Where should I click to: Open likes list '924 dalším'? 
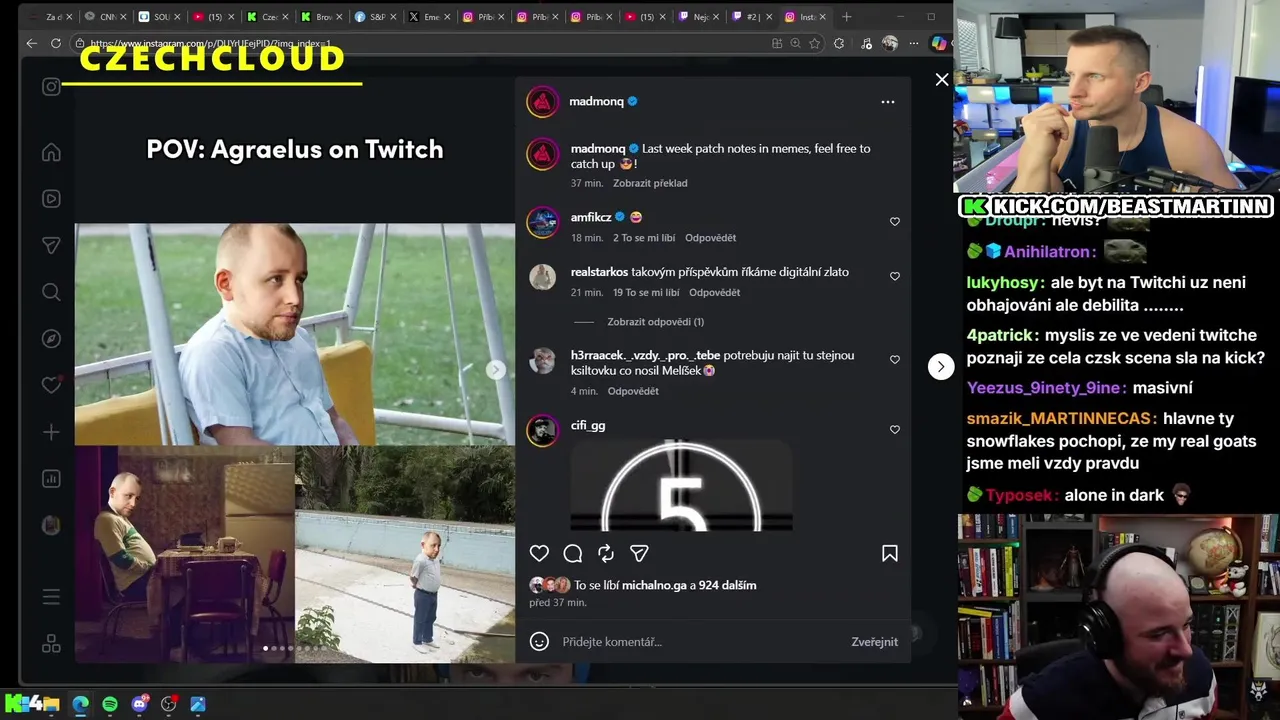[x=727, y=585]
